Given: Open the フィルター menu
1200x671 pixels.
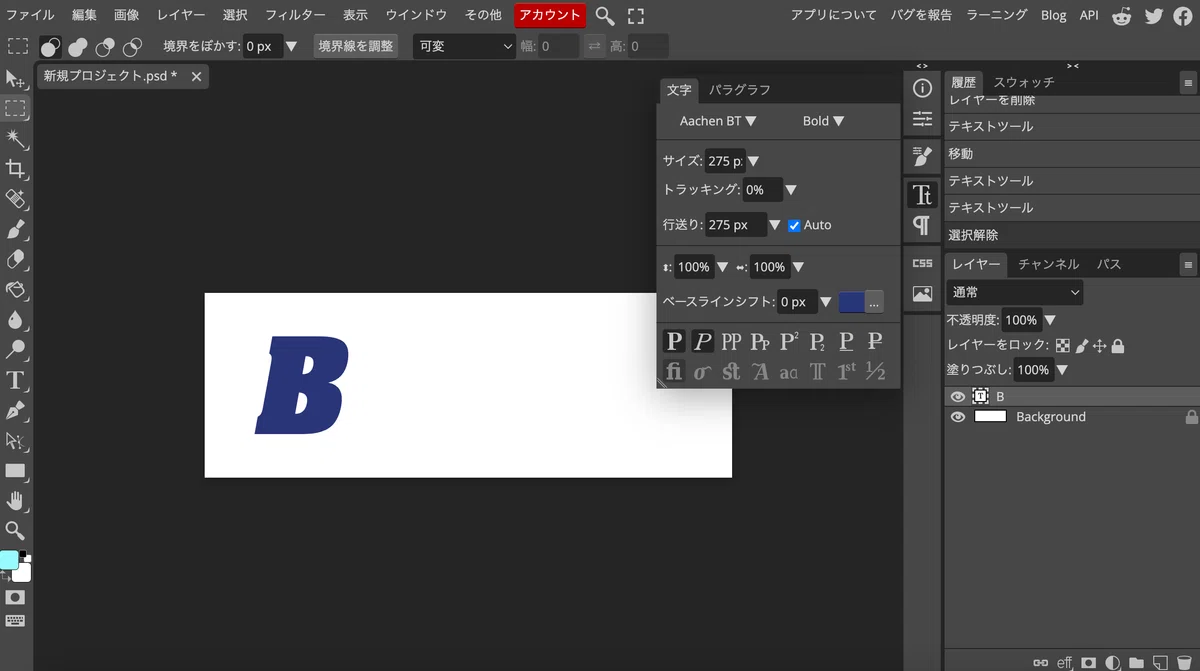Looking at the screenshot, I should coord(296,15).
